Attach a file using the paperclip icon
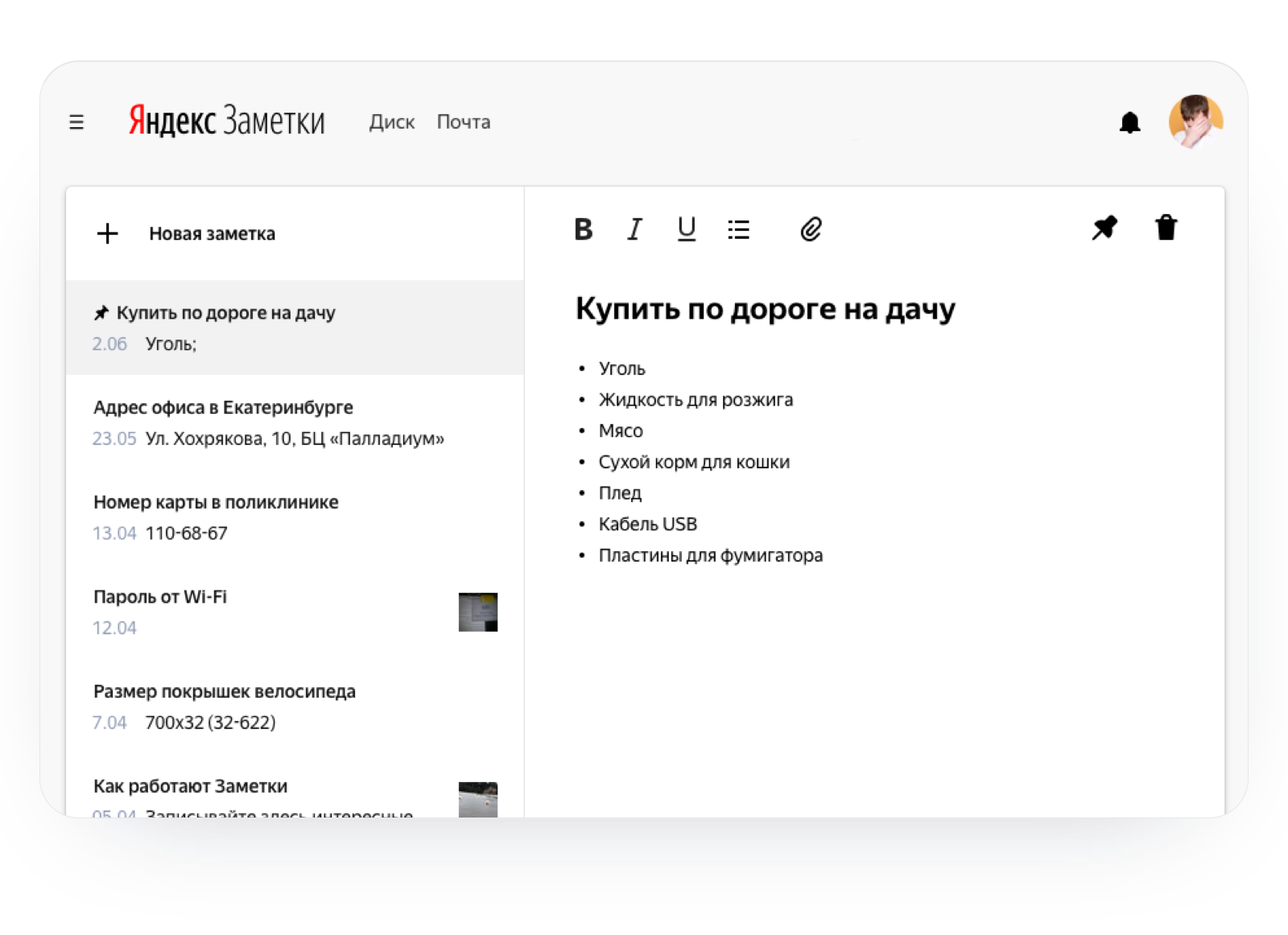Screen dimensions: 1288x935 pos(811,229)
